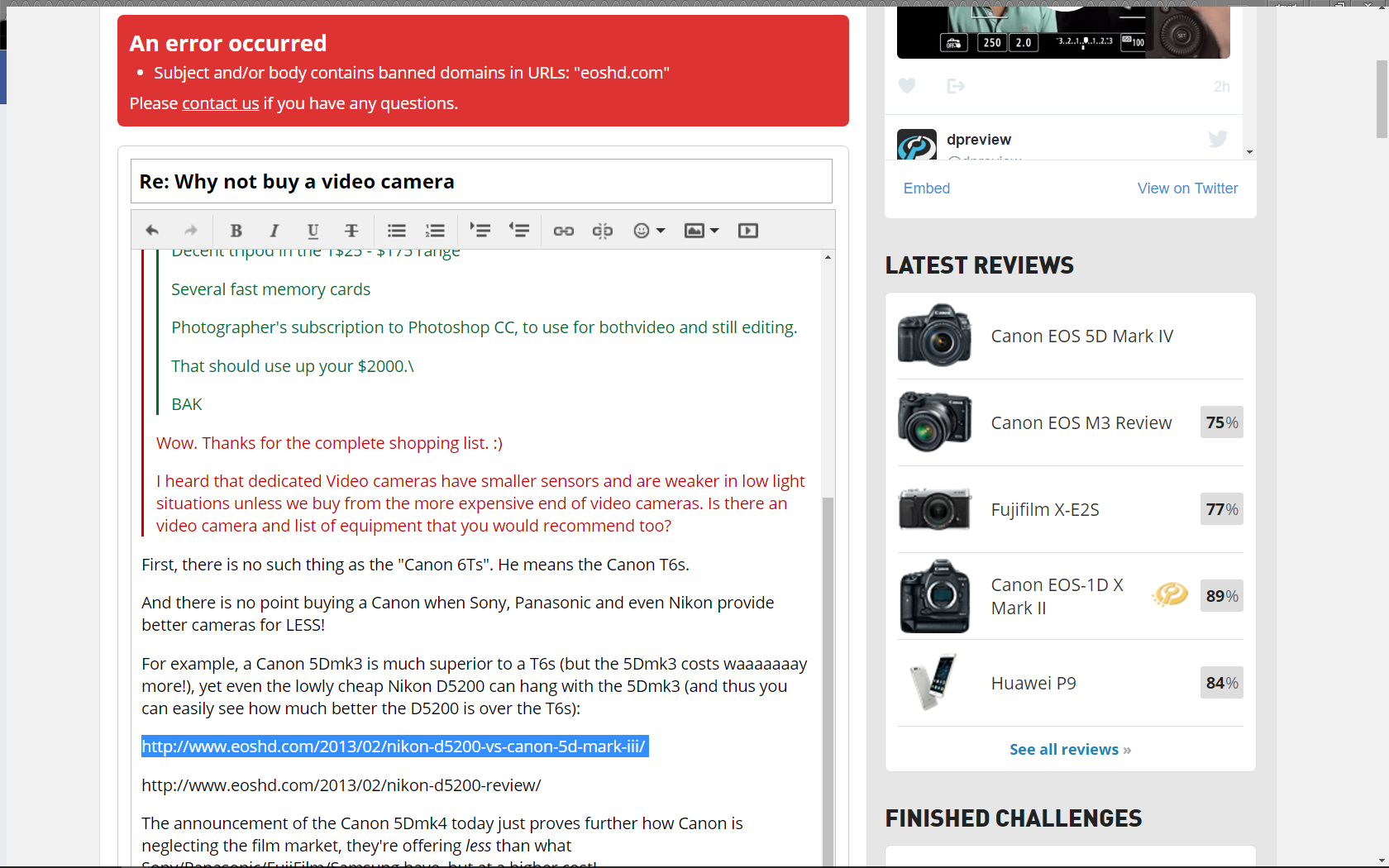
Task: Click the editor scrollbar up arrow
Action: [828, 257]
